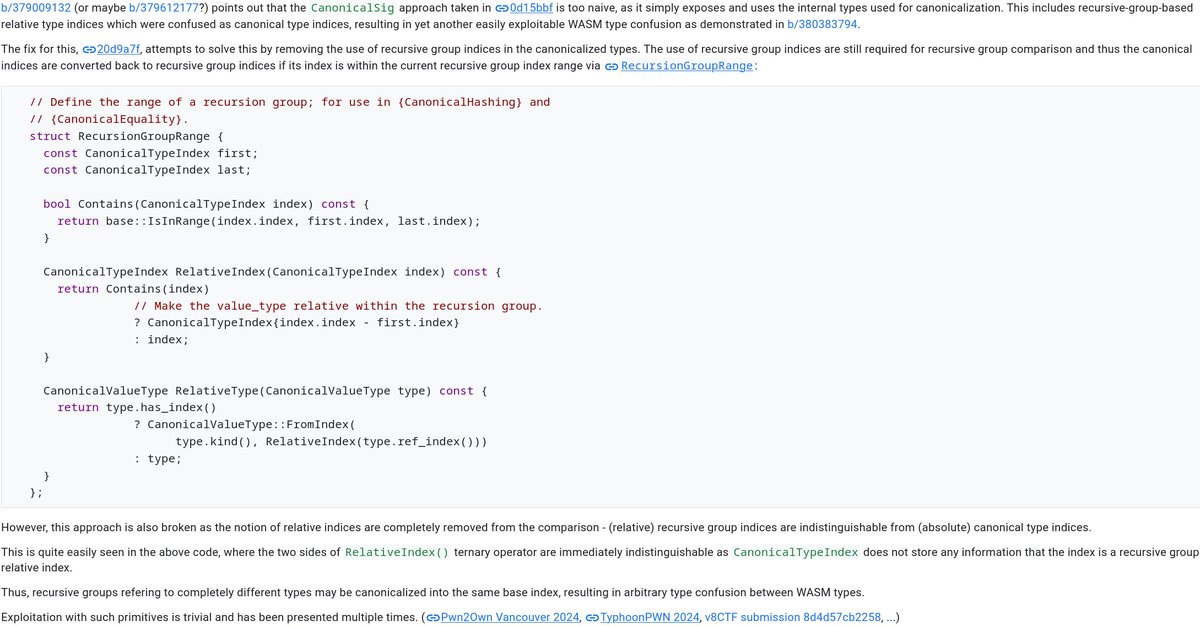This screenshot has width=1200, height=626.
Task: Click 'type.kind(), RelativeIndex(type.ref_index()))' line
Action: click(x=331, y=442)
